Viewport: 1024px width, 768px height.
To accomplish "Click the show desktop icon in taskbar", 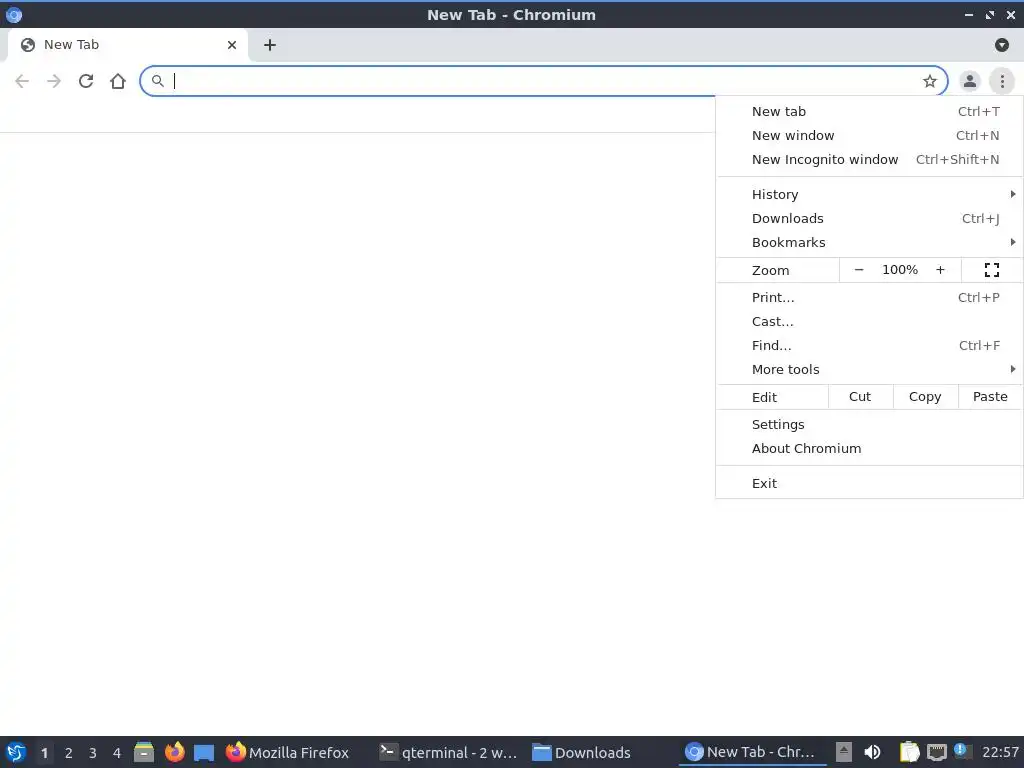I will point(204,753).
